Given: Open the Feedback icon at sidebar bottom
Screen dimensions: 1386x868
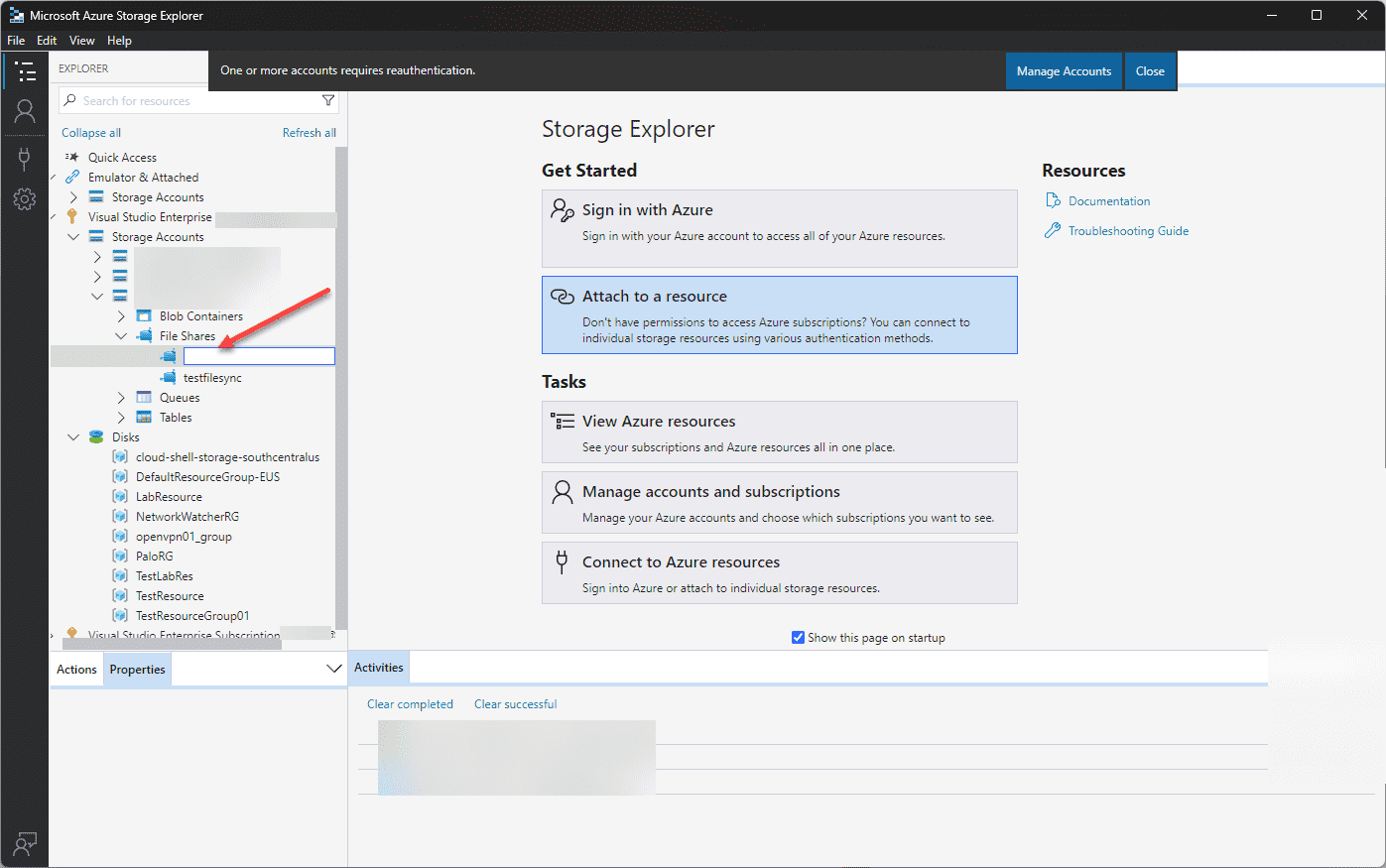Looking at the screenshot, I should pos(25,844).
